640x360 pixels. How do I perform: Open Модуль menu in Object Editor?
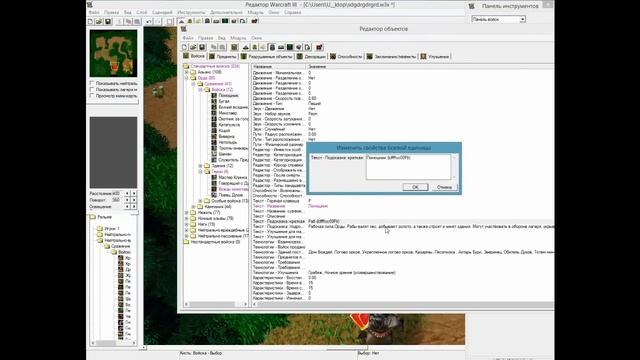[238, 38]
